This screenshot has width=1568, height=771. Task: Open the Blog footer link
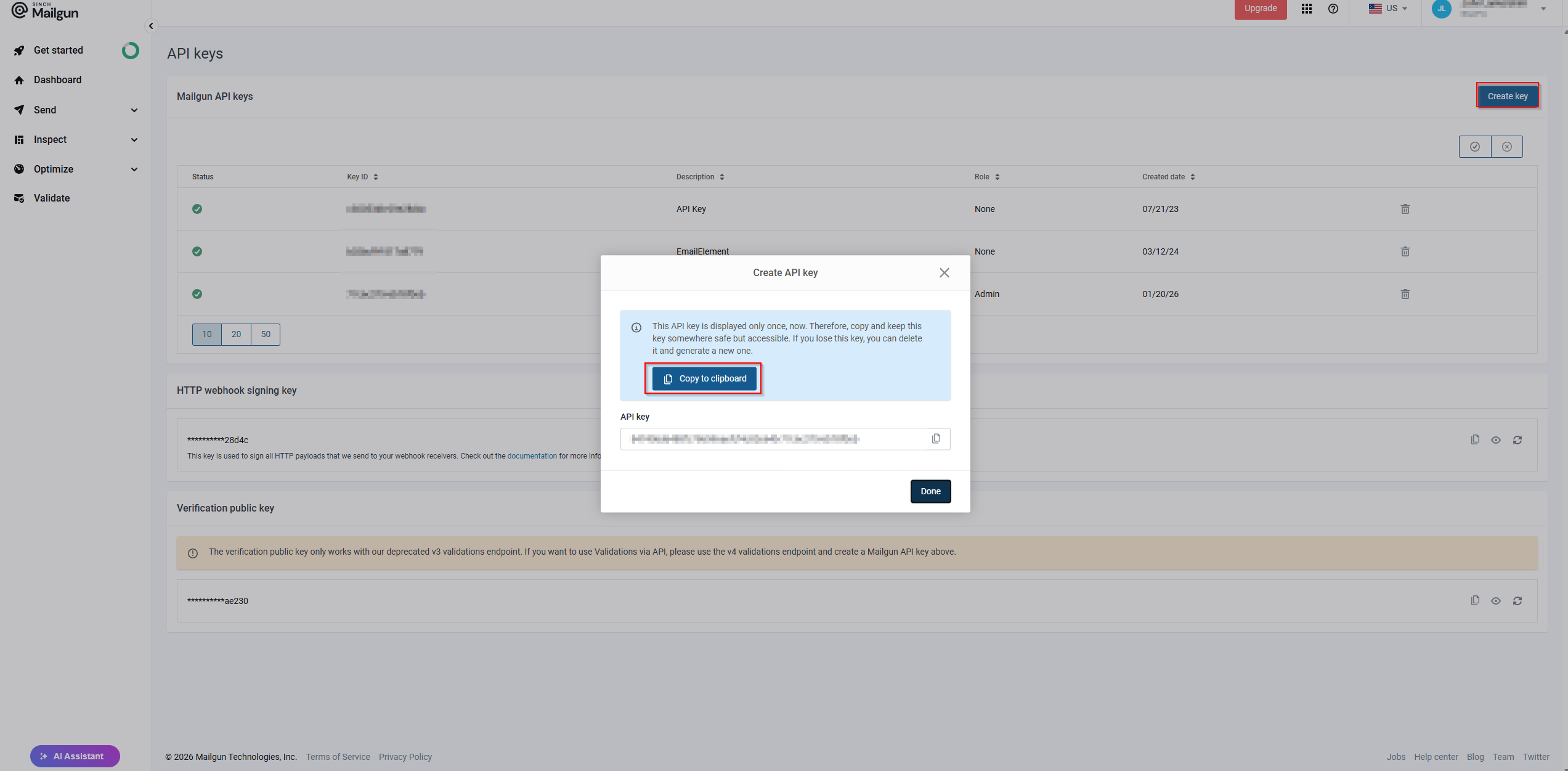pyautogui.click(x=1475, y=757)
